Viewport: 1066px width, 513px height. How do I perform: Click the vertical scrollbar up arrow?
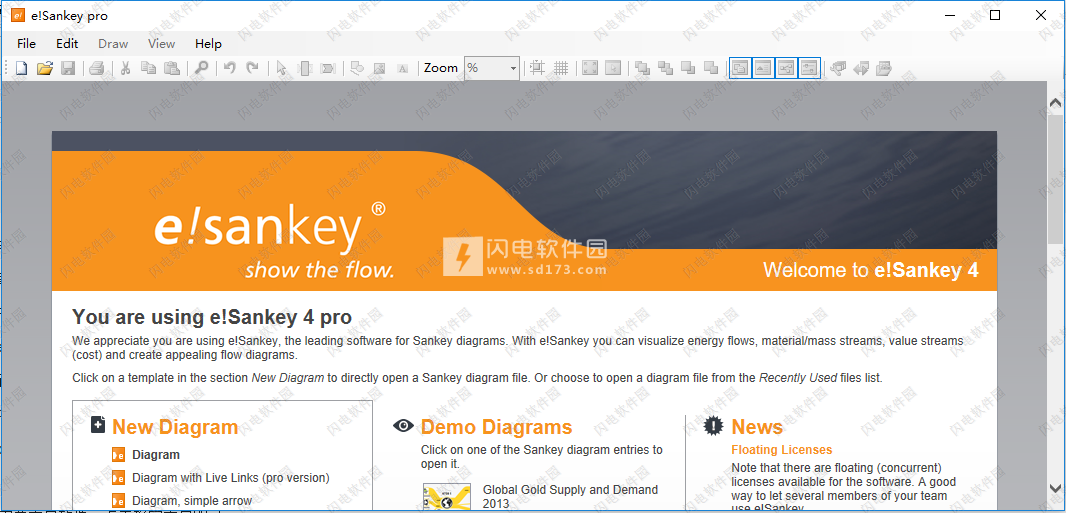pos(1055,103)
